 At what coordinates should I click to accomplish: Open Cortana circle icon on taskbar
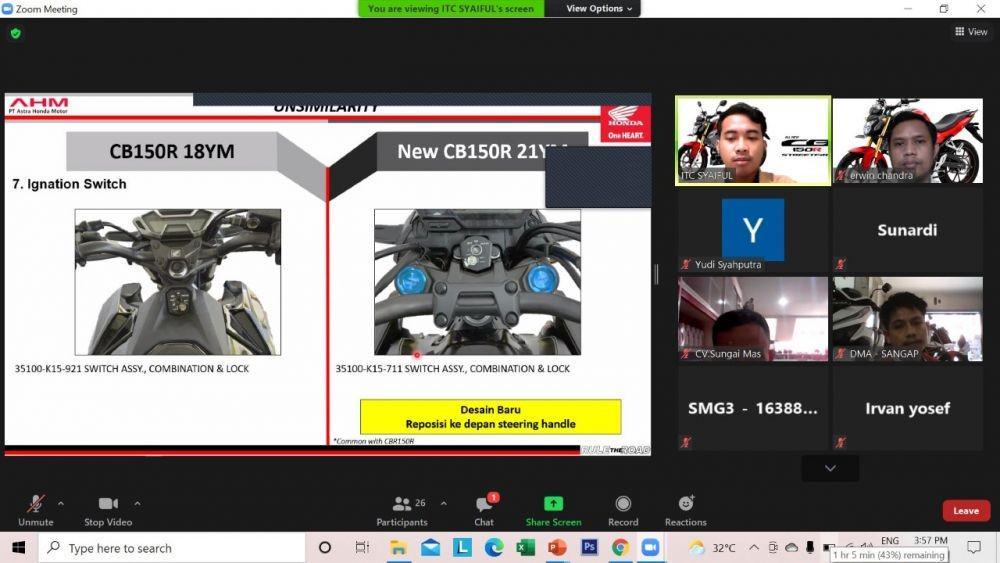(x=325, y=548)
